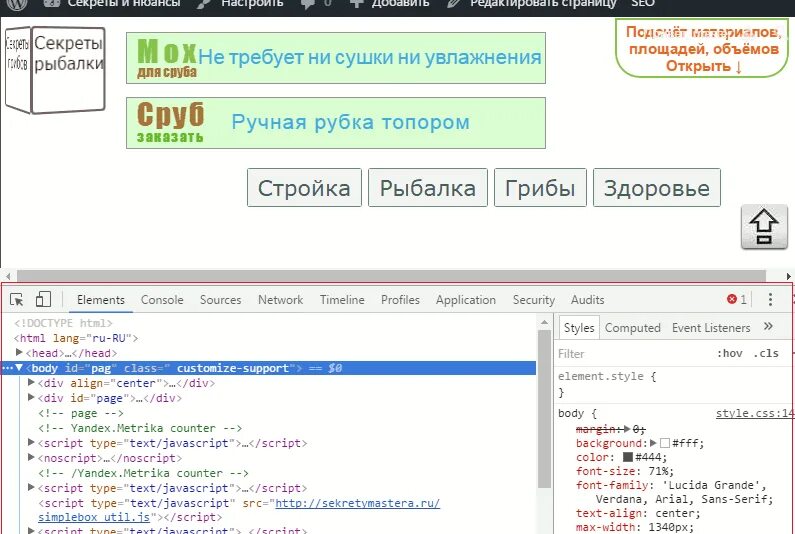Click the #444 color swatch
Image resolution: width=795 pixels, height=534 pixels.
click(628, 457)
